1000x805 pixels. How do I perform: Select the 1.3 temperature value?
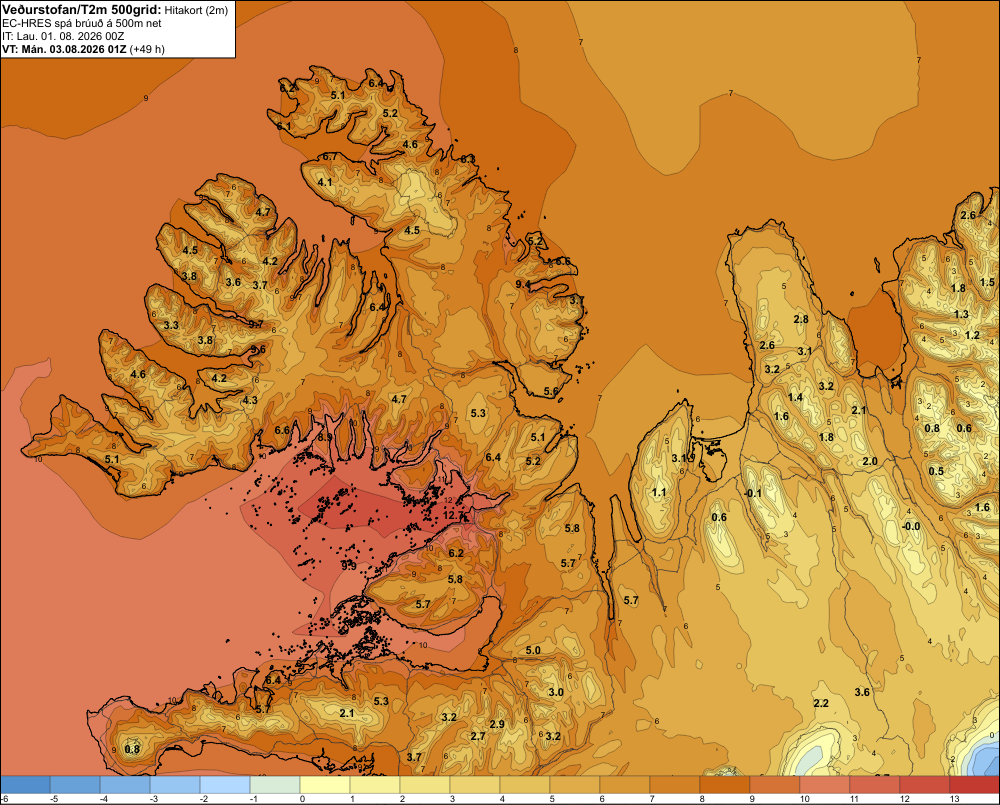pyautogui.click(x=961, y=314)
